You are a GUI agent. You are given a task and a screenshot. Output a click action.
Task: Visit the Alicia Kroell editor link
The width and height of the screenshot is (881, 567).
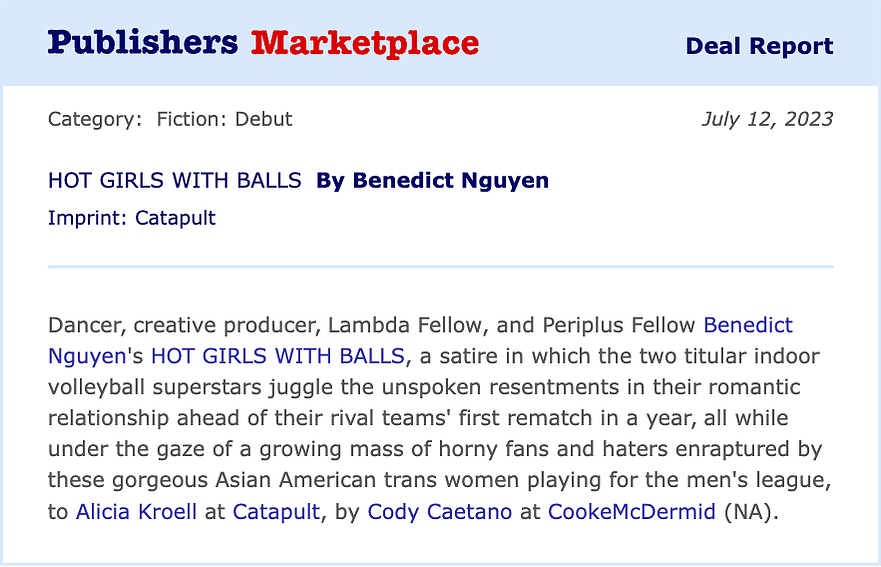pyautogui.click(x=136, y=512)
